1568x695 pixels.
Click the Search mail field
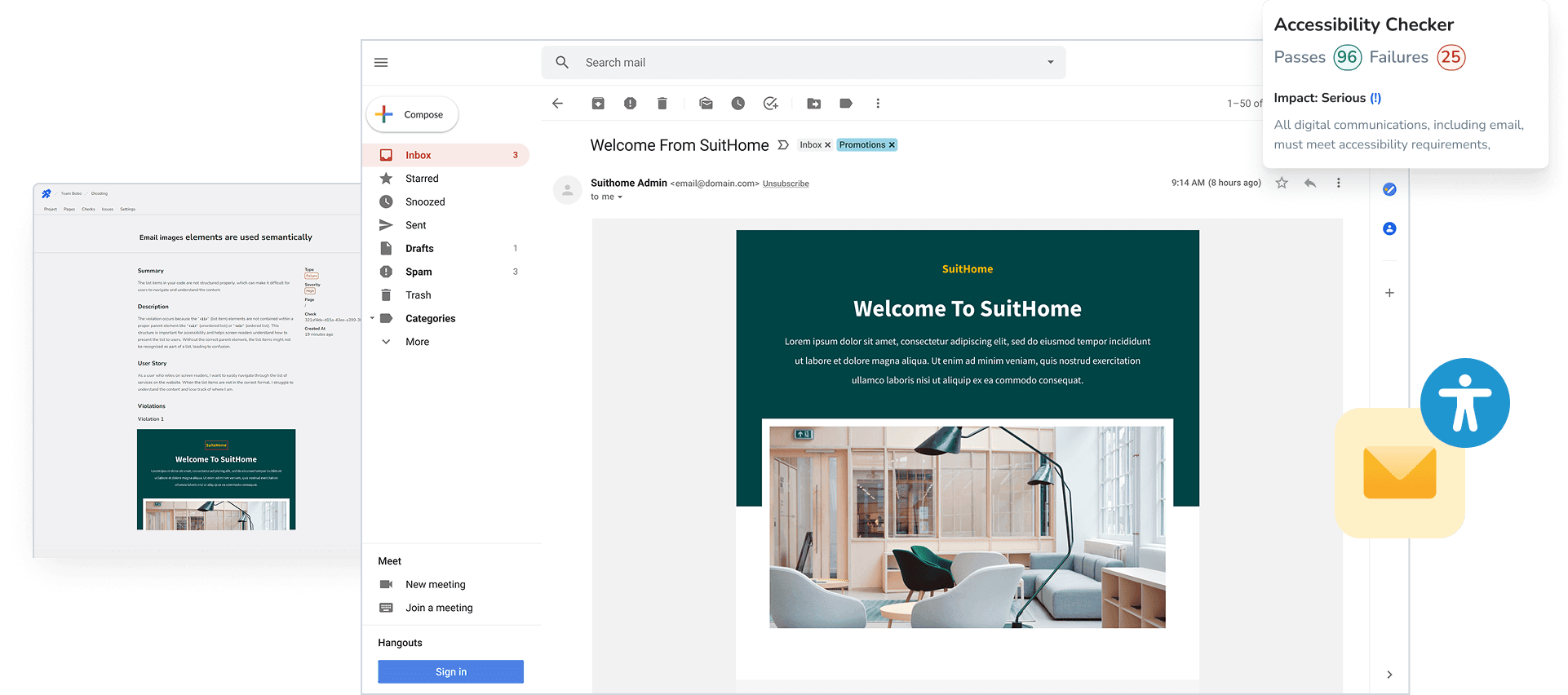click(x=804, y=63)
